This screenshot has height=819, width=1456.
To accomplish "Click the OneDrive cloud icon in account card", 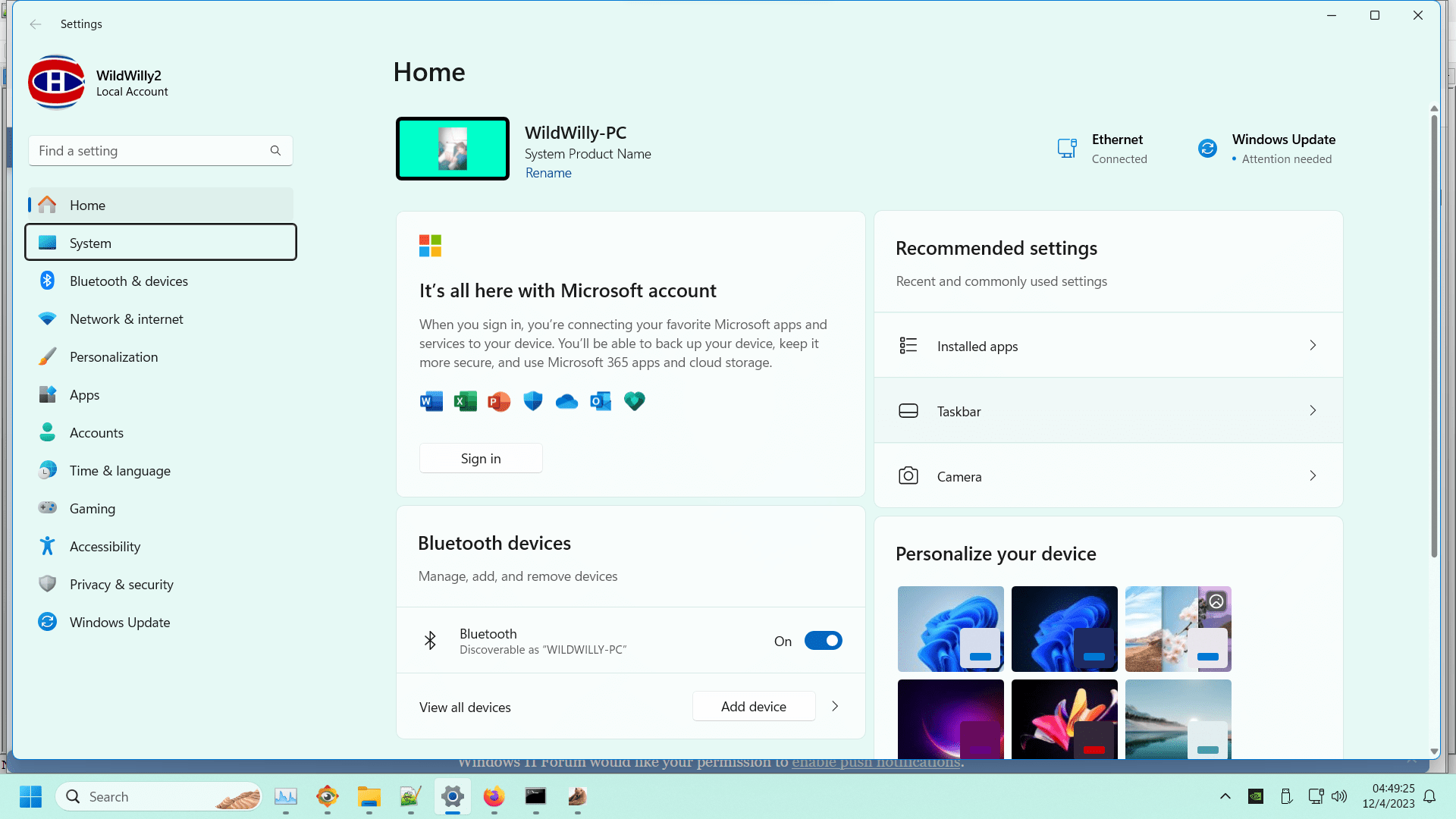I will coord(566,401).
